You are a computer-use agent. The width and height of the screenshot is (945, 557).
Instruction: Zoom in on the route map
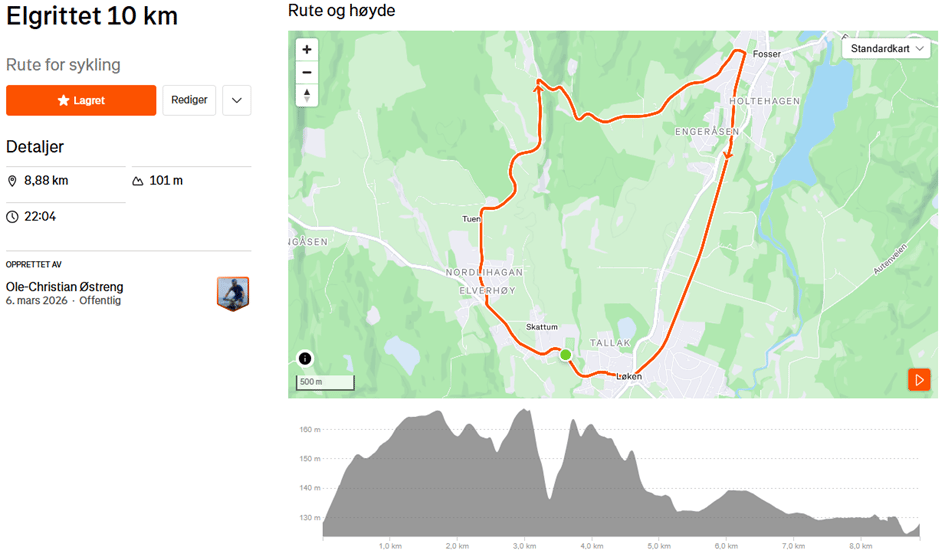point(307,49)
